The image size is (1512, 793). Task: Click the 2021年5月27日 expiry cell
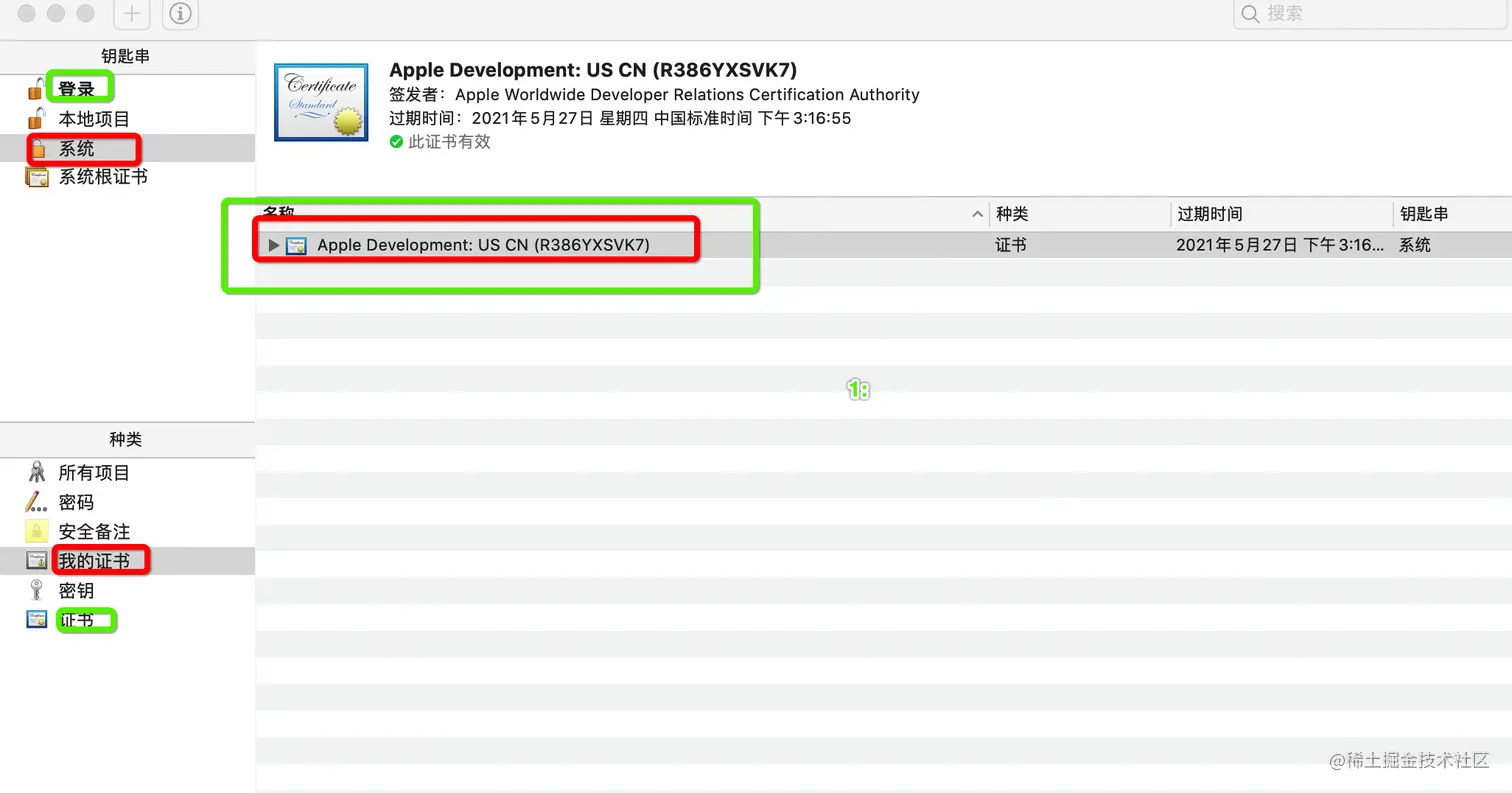click(1280, 245)
